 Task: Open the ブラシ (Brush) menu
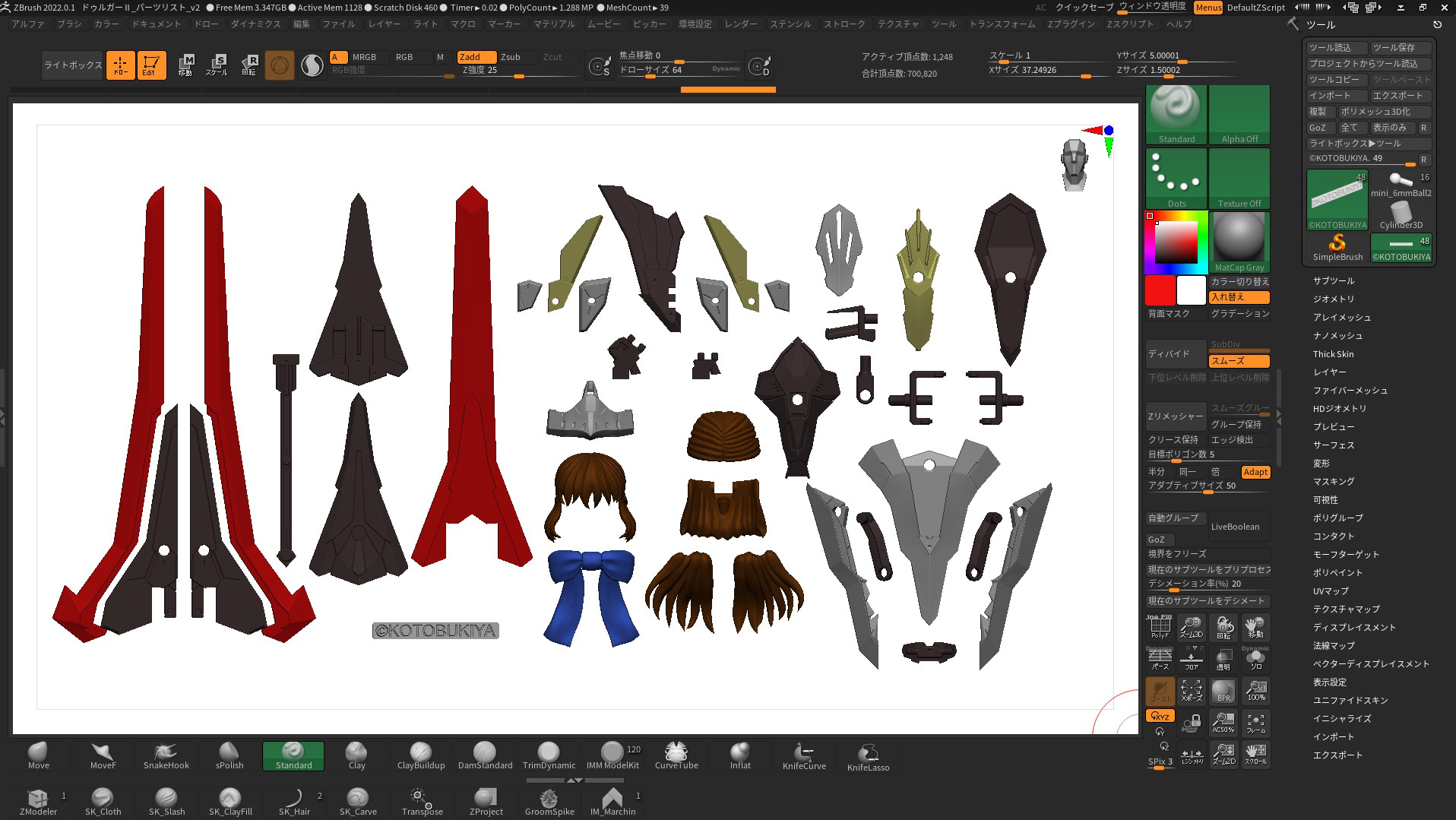point(69,24)
